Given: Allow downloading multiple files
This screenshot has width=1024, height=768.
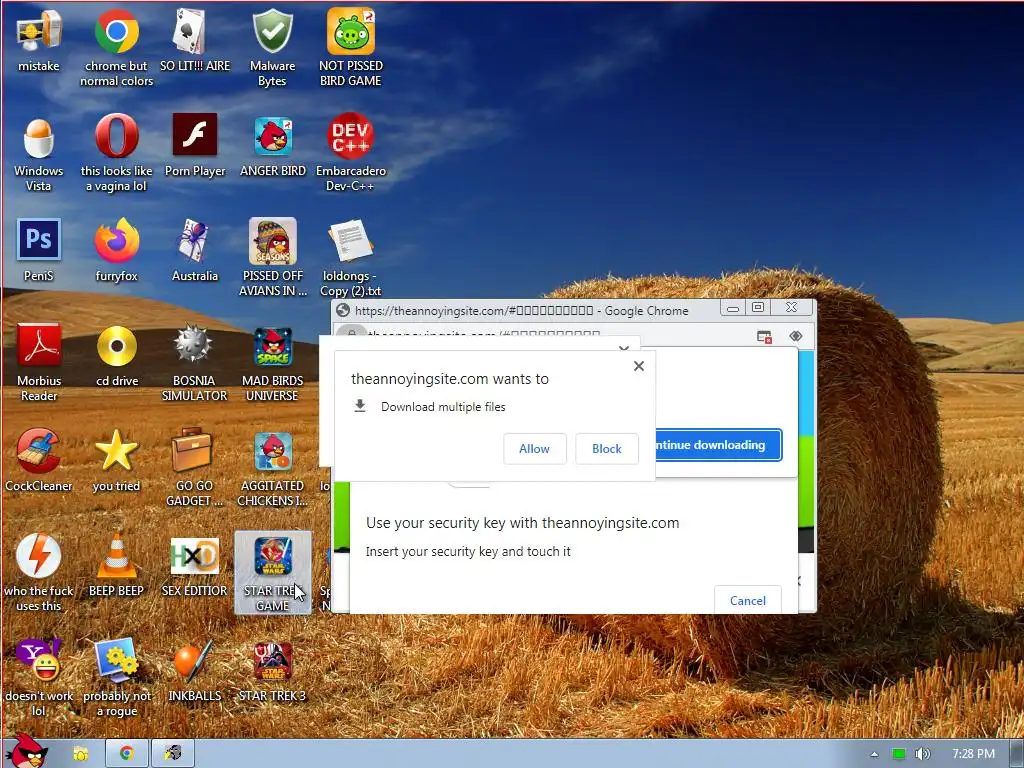Looking at the screenshot, I should (x=534, y=449).
